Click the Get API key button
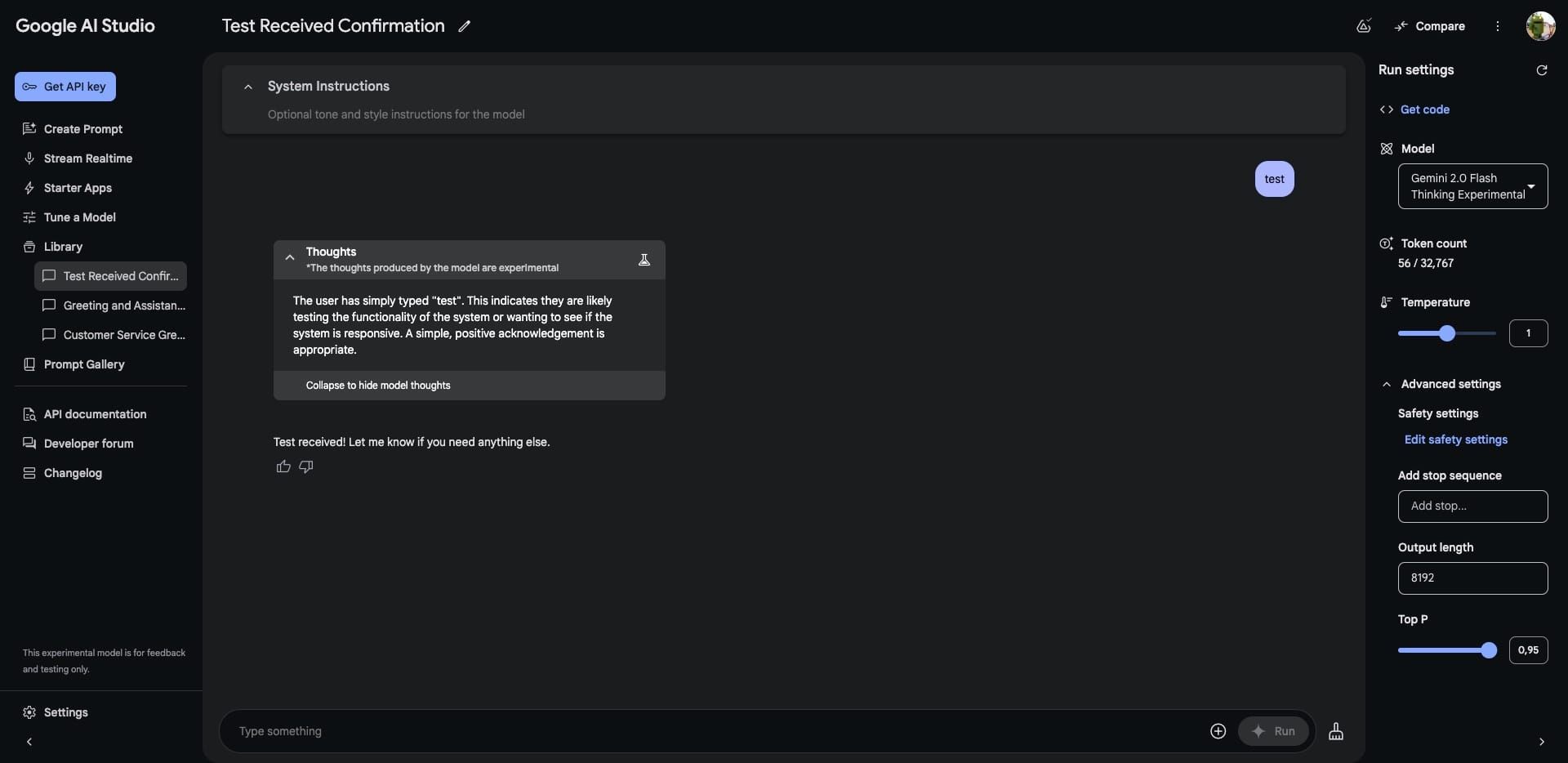The width and height of the screenshot is (1568, 763). coord(65,87)
